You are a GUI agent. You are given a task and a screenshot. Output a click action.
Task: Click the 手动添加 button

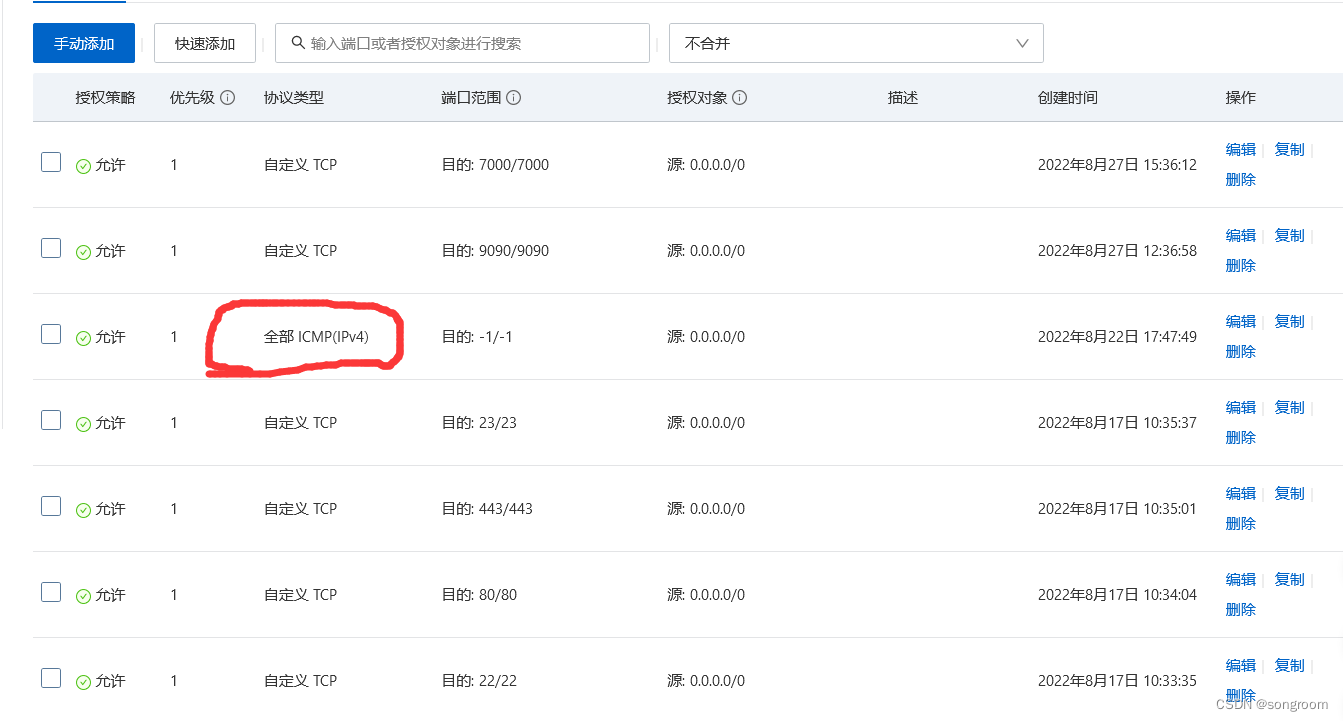tap(84, 43)
